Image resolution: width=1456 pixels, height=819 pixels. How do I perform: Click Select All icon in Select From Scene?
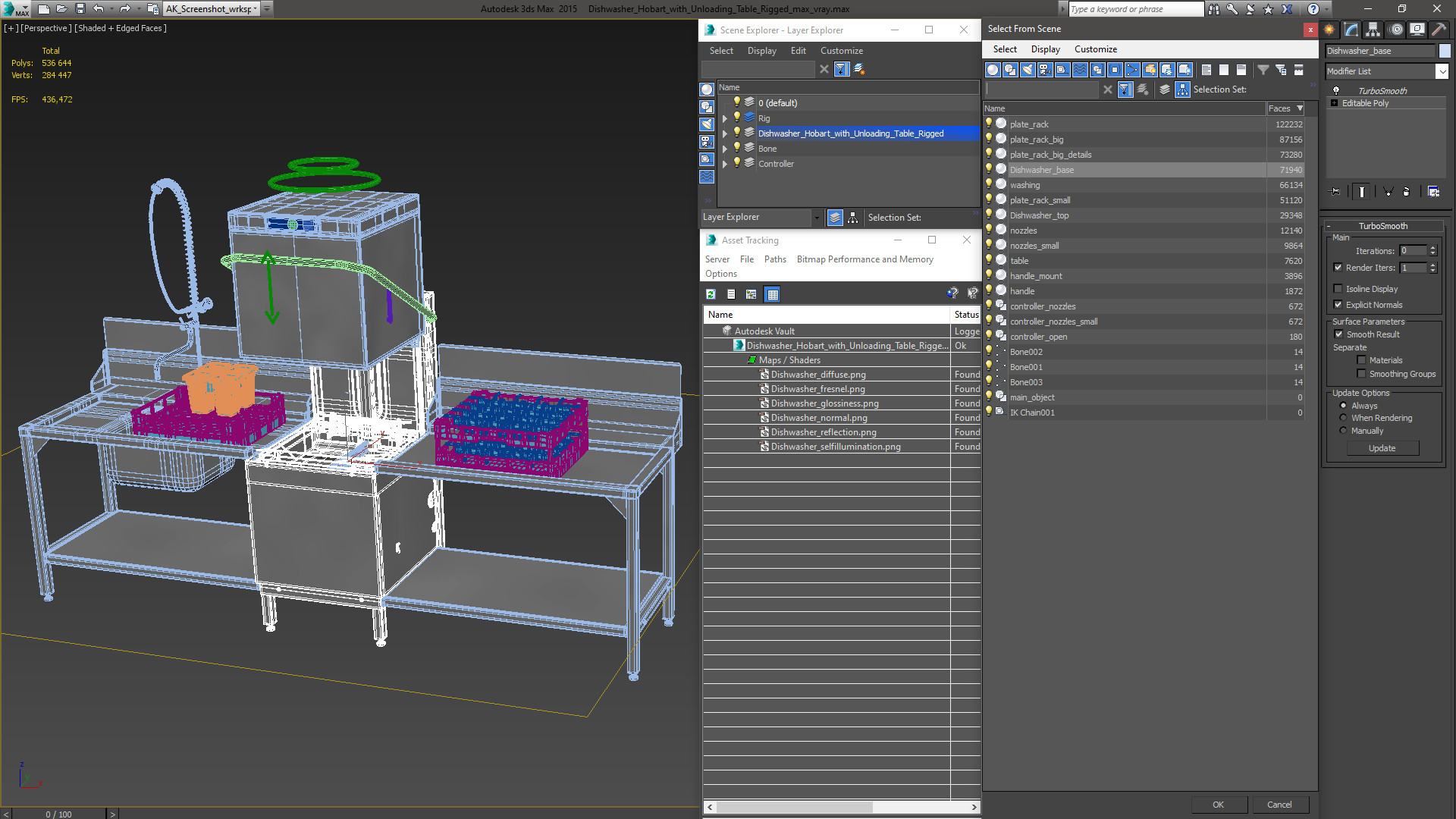tap(1206, 70)
